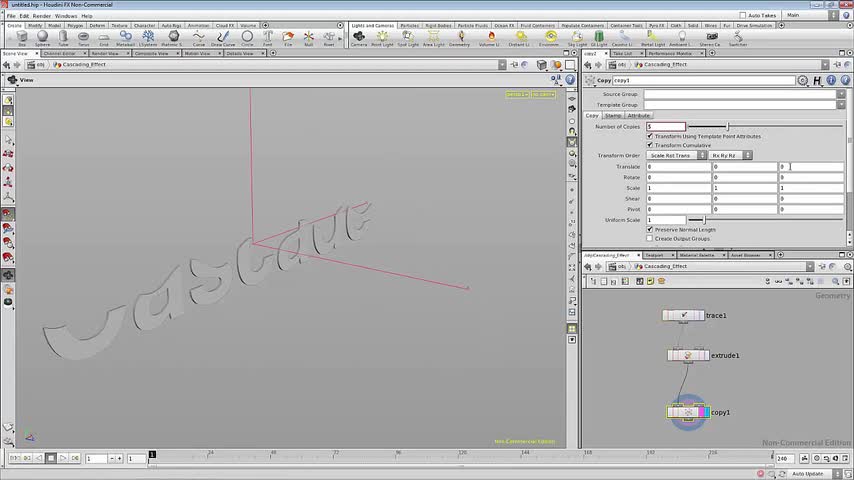Image resolution: width=854 pixels, height=480 pixels.
Task: Create a Box from the shelf
Action: 22,38
